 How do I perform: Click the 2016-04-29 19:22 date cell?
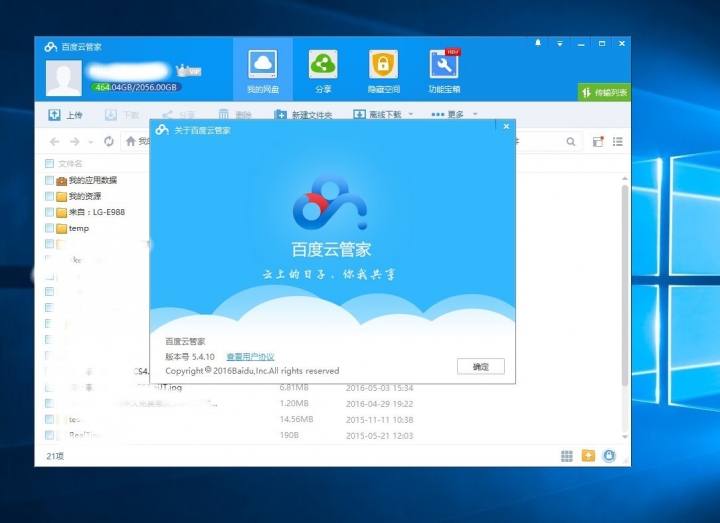pyautogui.click(x=380, y=404)
